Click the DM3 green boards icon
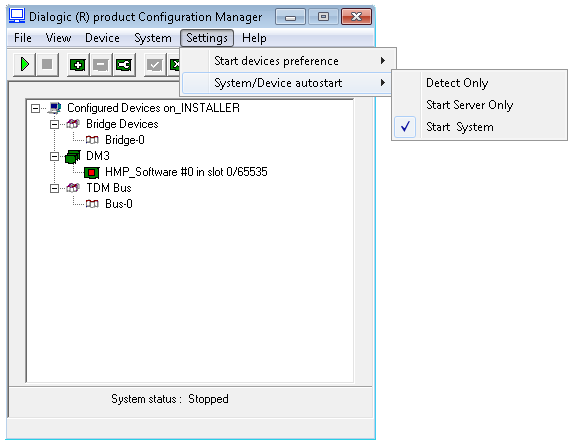The width and height of the screenshot is (571, 442). (73, 157)
